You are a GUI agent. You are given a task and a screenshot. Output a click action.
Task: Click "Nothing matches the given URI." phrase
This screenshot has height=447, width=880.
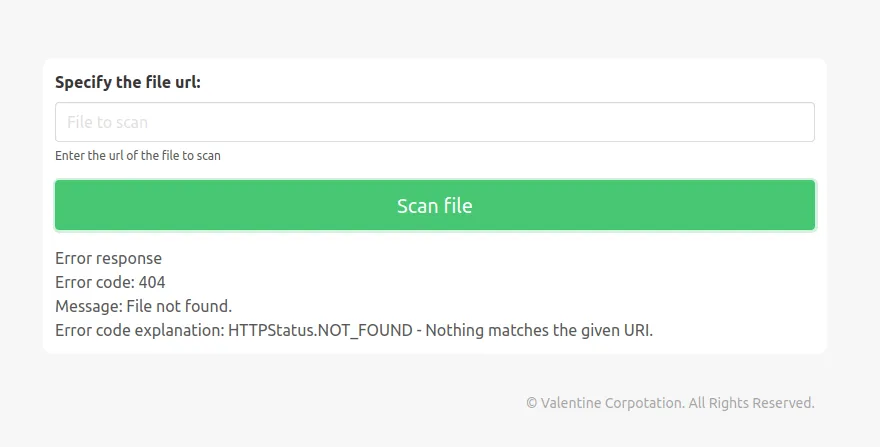(539, 330)
